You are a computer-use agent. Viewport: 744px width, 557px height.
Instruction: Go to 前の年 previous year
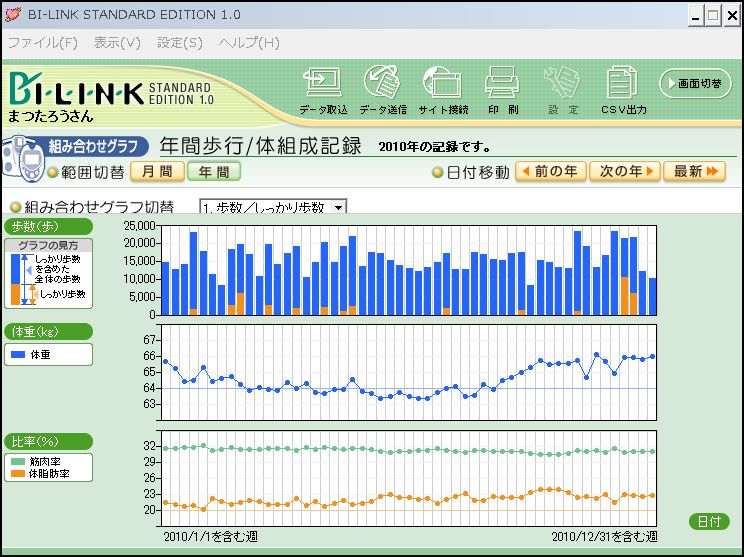tap(551, 171)
